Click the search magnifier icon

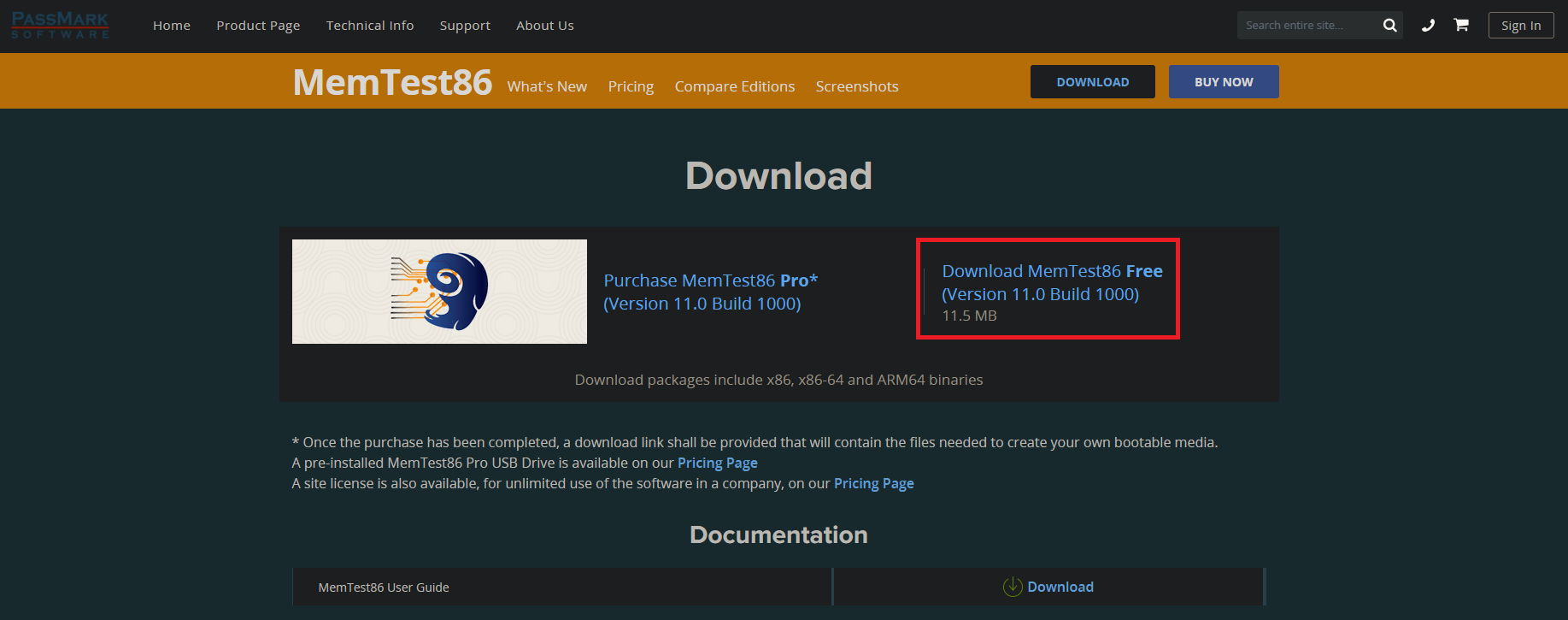click(1389, 26)
